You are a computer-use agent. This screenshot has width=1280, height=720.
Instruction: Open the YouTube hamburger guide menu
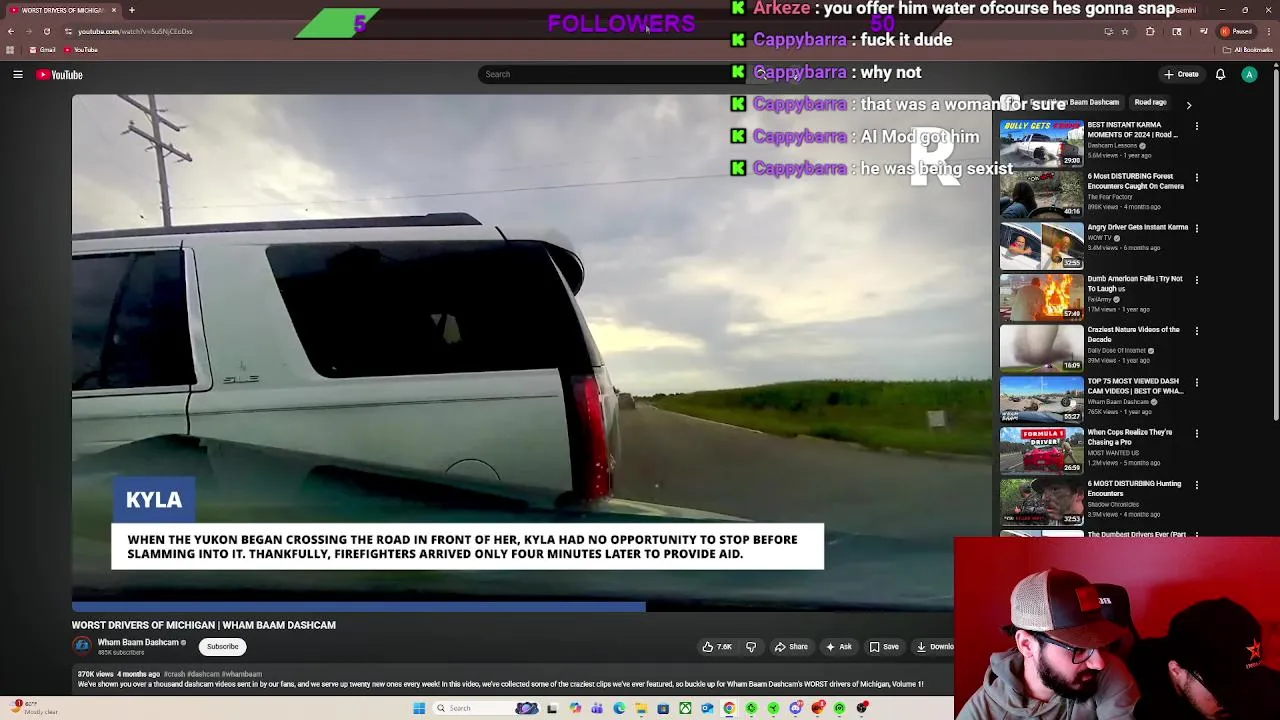tap(18, 74)
